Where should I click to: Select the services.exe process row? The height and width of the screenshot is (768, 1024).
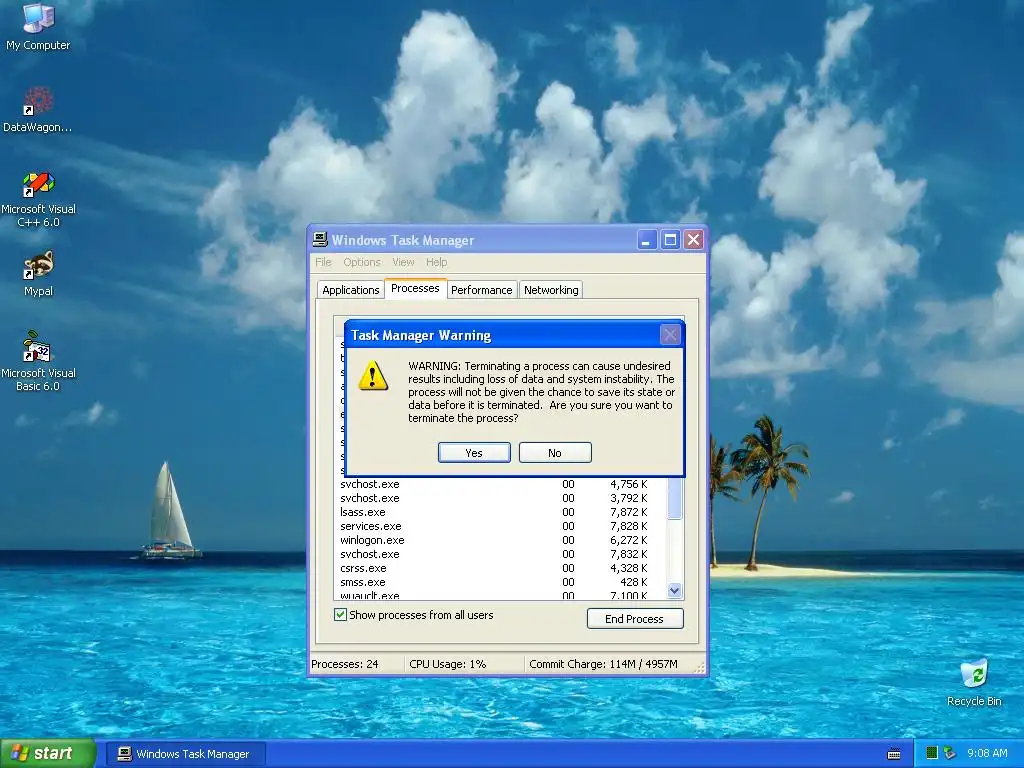click(x=502, y=526)
